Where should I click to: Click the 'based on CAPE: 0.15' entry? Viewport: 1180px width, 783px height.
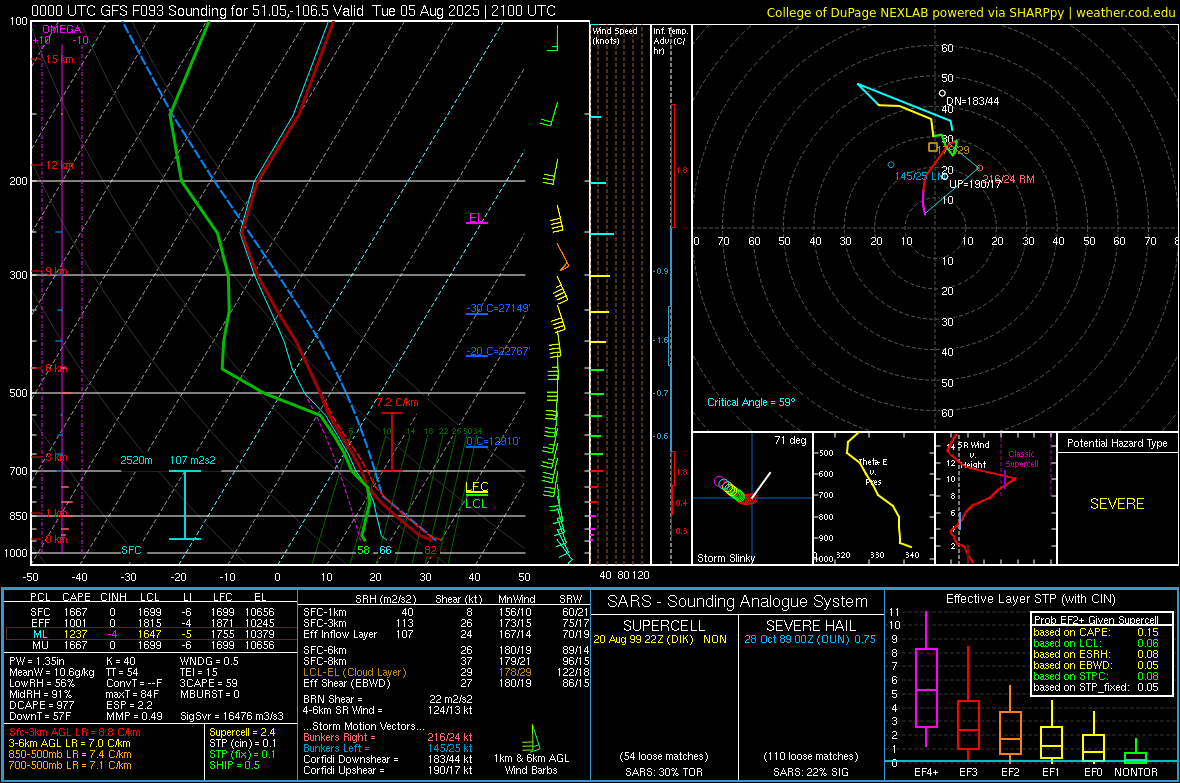(x=1096, y=632)
